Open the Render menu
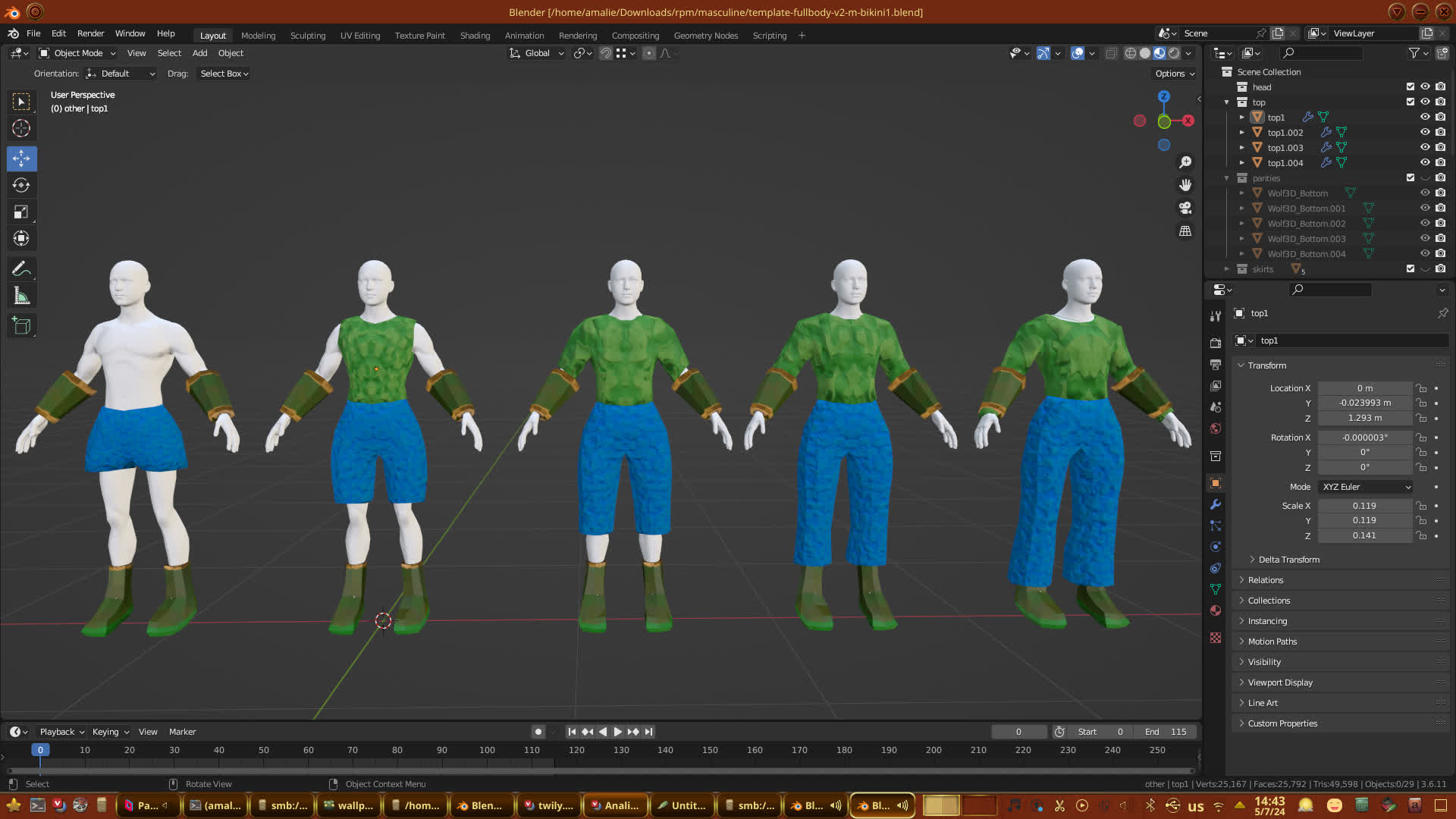Image resolution: width=1456 pixels, height=819 pixels. [90, 33]
